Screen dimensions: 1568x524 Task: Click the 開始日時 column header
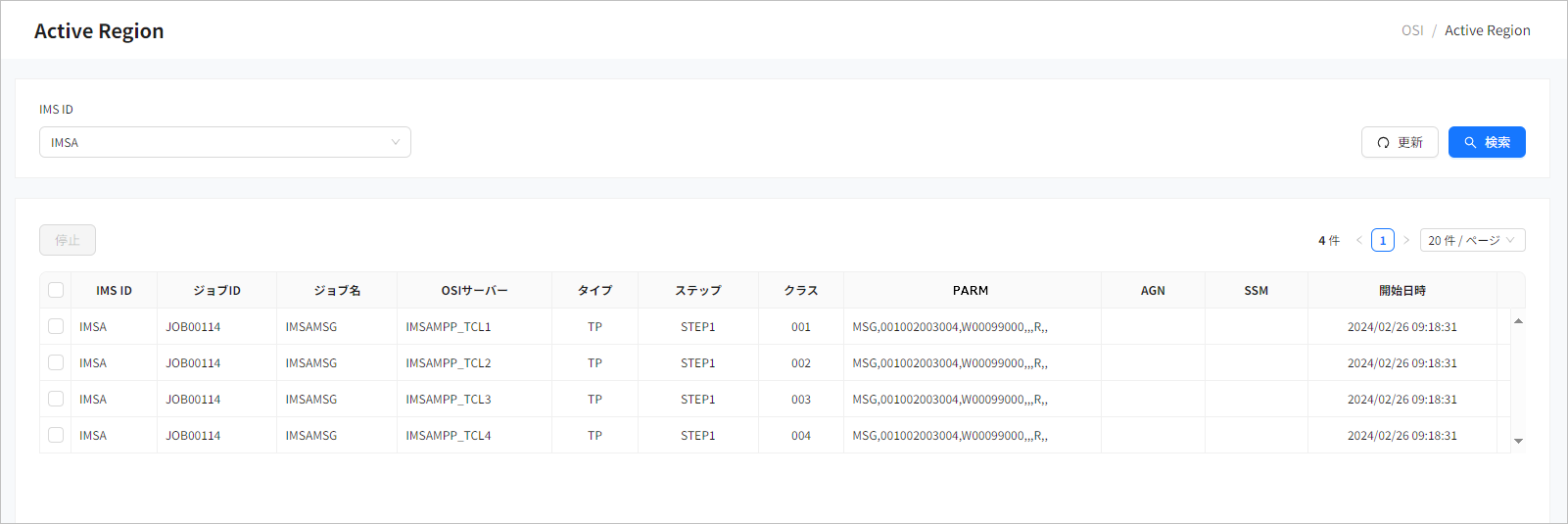1402,290
